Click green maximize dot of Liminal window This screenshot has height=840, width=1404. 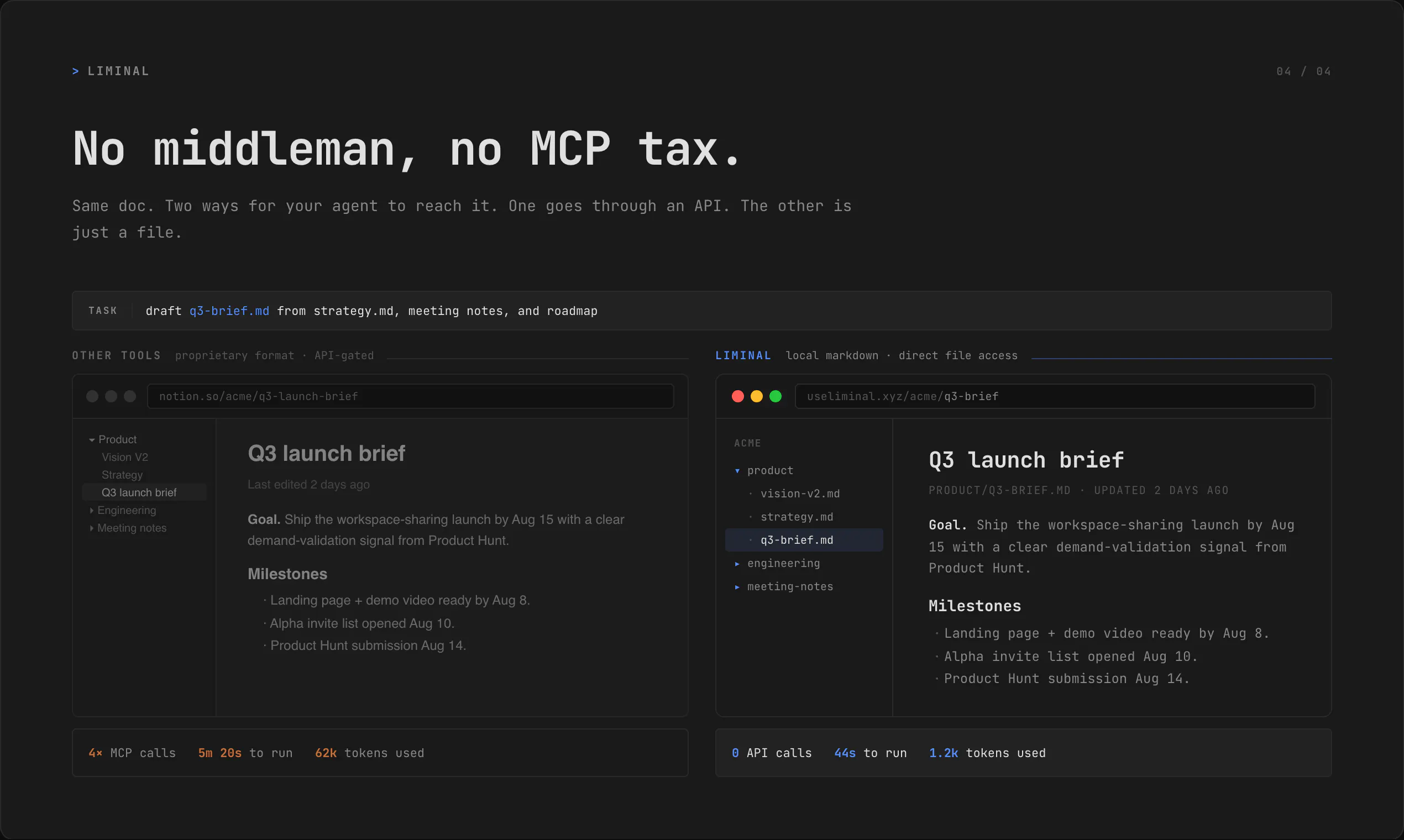776,396
